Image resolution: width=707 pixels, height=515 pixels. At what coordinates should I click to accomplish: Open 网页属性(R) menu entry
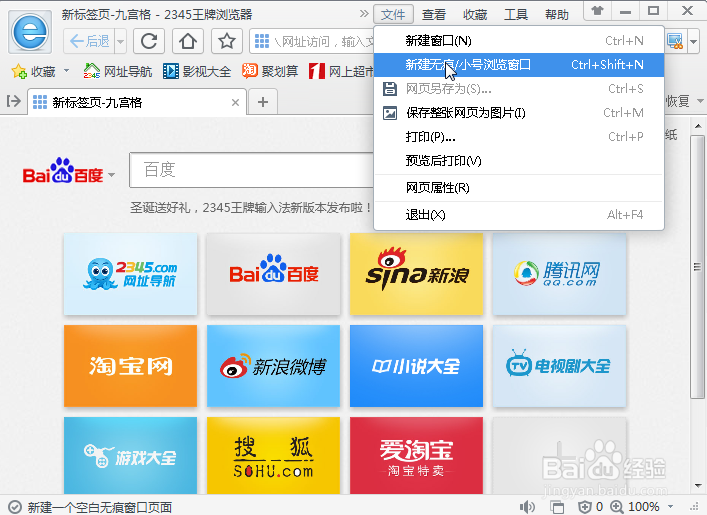tap(519, 188)
